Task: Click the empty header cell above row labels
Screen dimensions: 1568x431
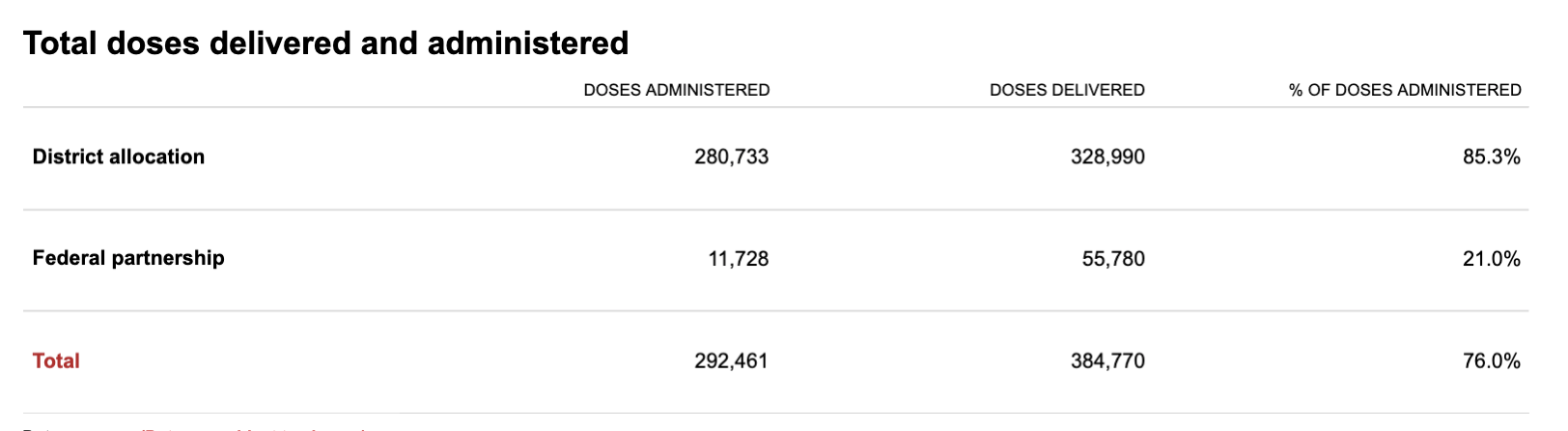Action: click(193, 90)
